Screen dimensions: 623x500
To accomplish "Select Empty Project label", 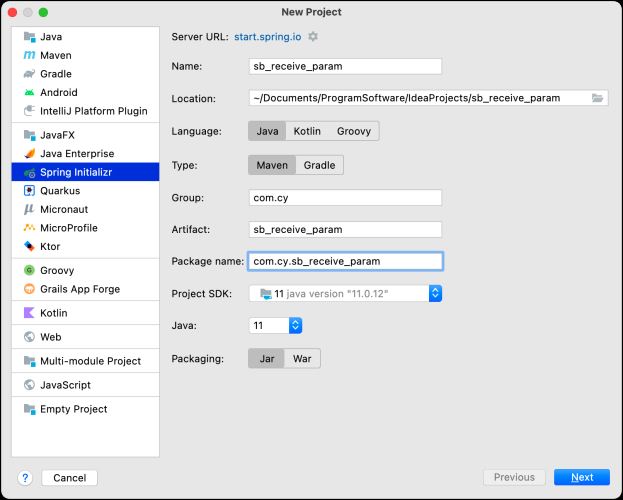I will (74, 409).
